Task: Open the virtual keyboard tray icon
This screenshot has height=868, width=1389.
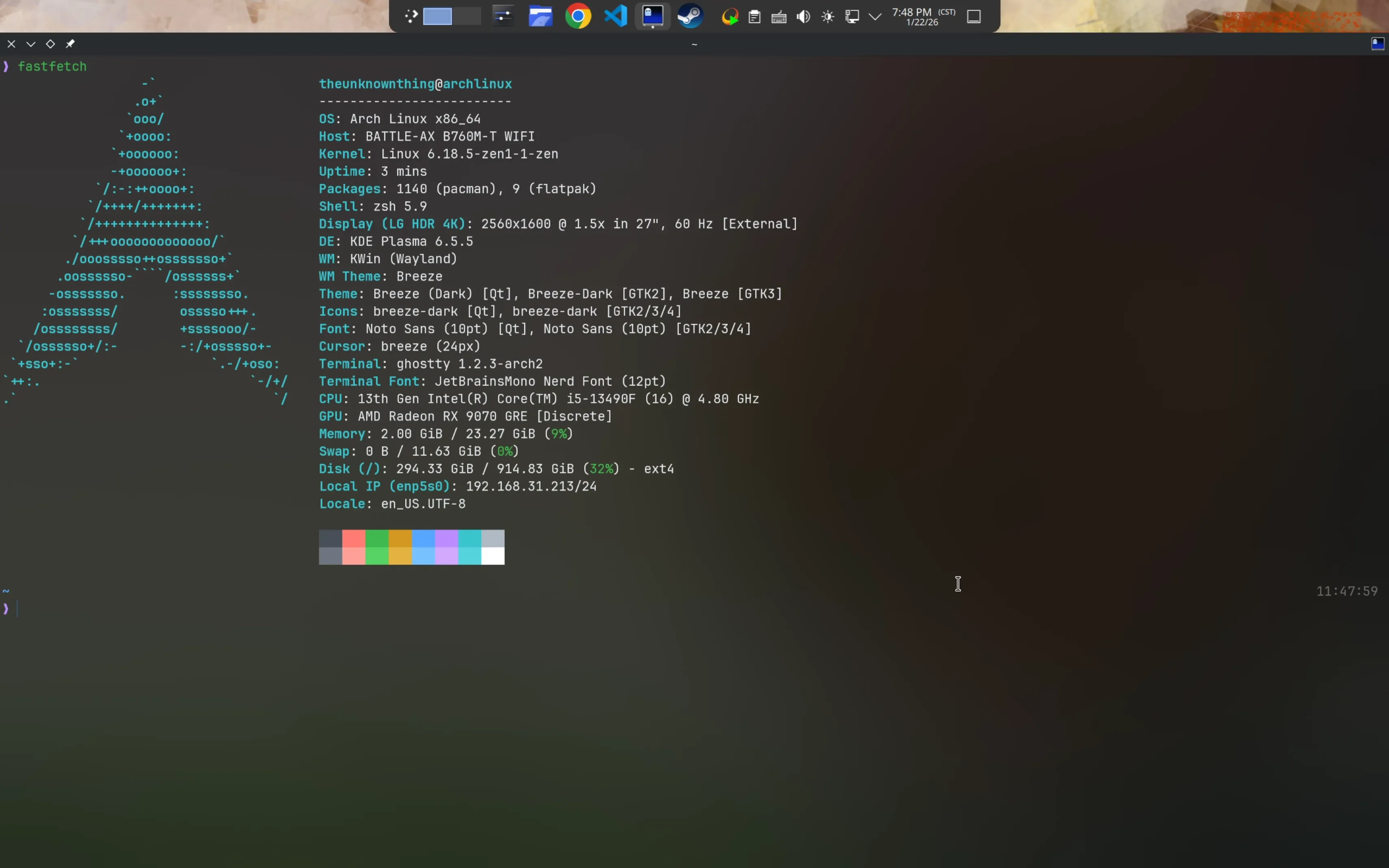Action: pyautogui.click(x=779, y=16)
